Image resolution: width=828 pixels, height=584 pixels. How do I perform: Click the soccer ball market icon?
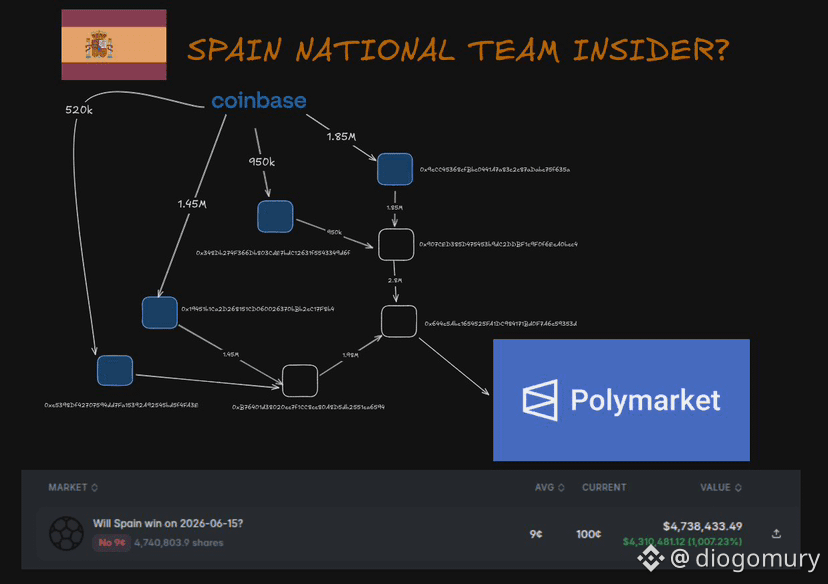pyautogui.click(x=67, y=533)
